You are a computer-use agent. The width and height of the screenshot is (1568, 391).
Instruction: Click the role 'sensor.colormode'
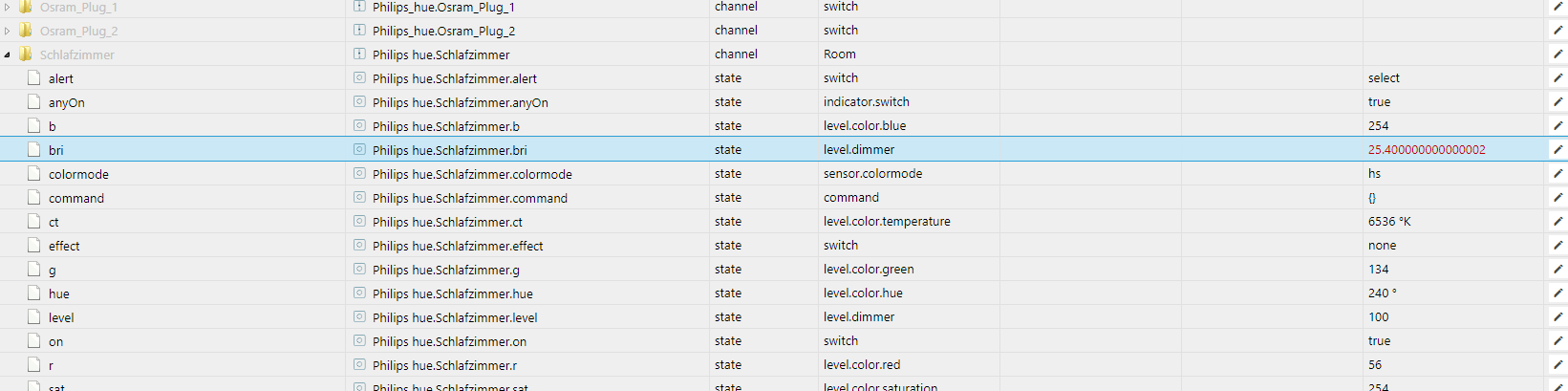point(873,174)
